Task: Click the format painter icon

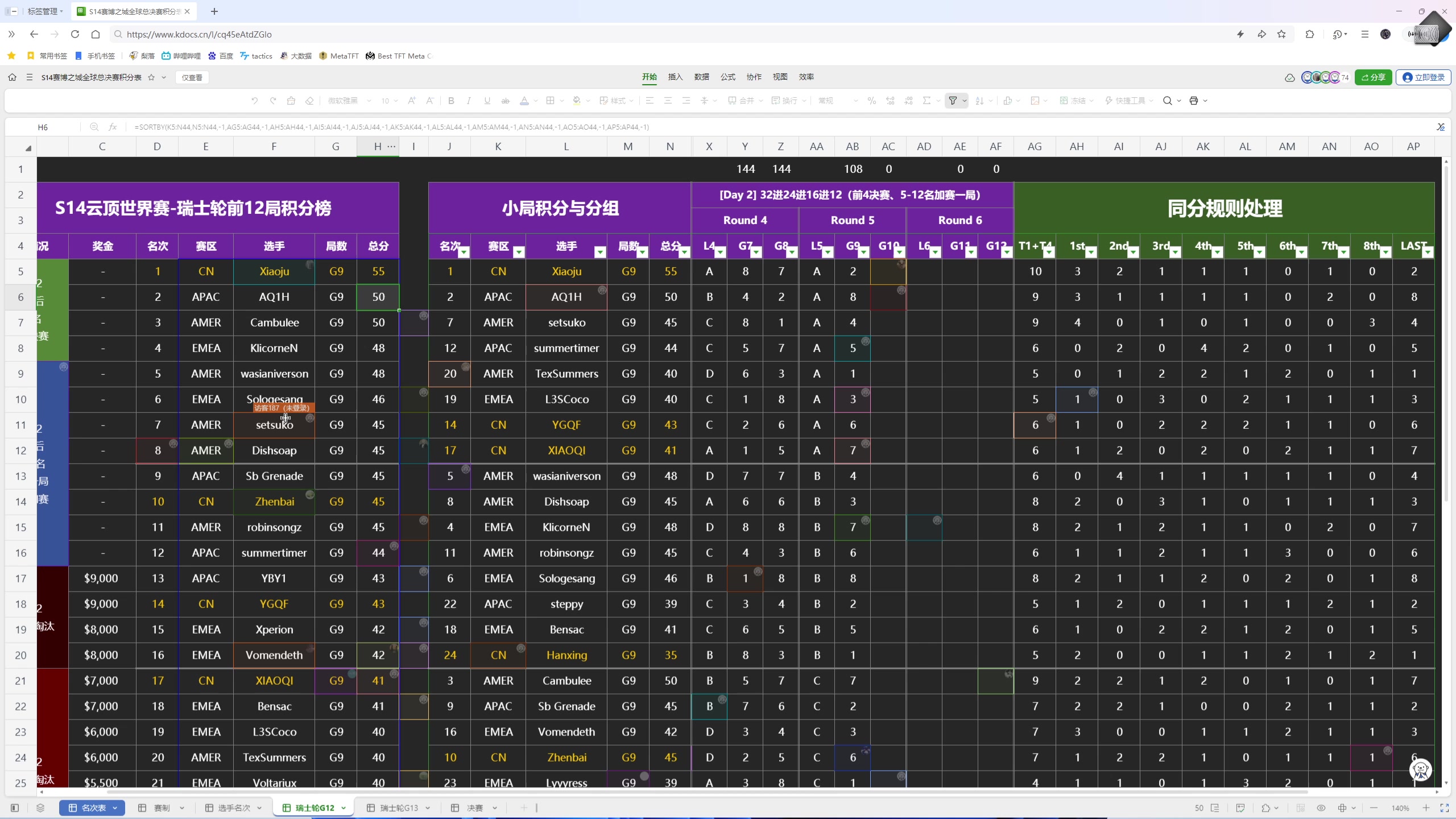Action: [x=291, y=101]
